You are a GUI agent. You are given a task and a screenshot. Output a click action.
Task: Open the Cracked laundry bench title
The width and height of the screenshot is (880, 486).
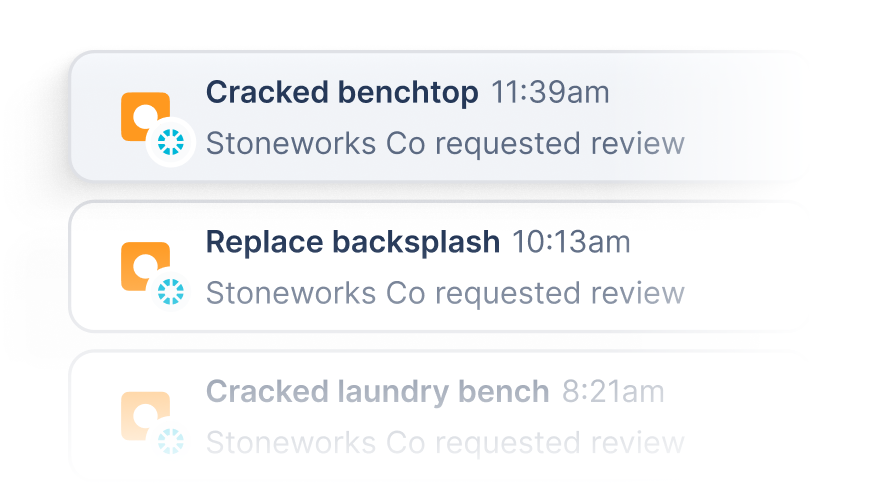(x=377, y=391)
